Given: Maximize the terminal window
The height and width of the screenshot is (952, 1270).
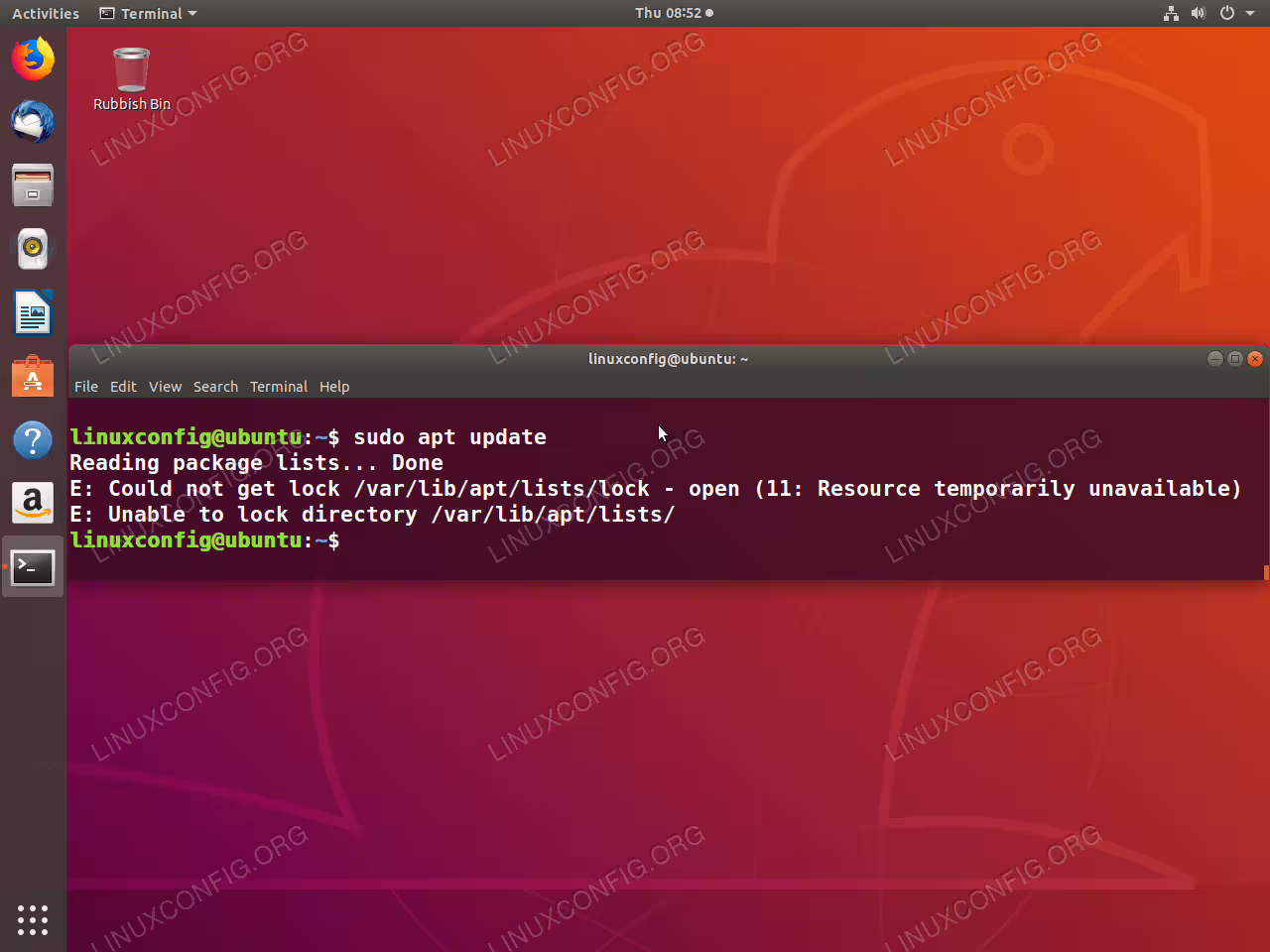Looking at the screenshot, I should point(1235,359).
